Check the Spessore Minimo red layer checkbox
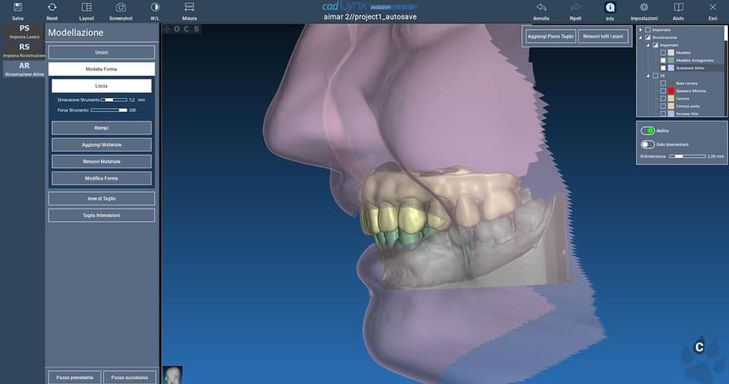Screen dimensions: 729x384 pyautogui.click(x=663, y=91)
